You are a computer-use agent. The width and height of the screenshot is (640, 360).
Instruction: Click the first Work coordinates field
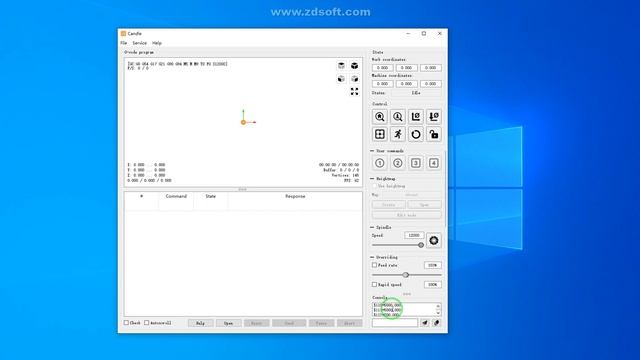(x=382, y=68)
